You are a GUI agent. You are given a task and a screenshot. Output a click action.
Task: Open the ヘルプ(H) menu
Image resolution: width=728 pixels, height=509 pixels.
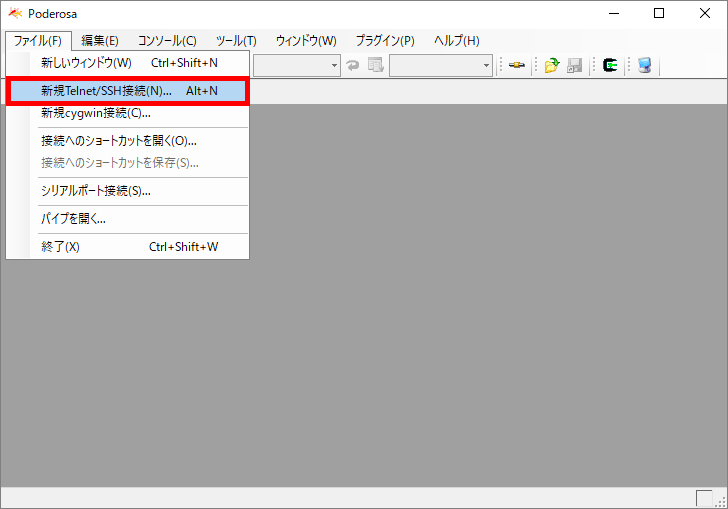click(x=456, y=41)
